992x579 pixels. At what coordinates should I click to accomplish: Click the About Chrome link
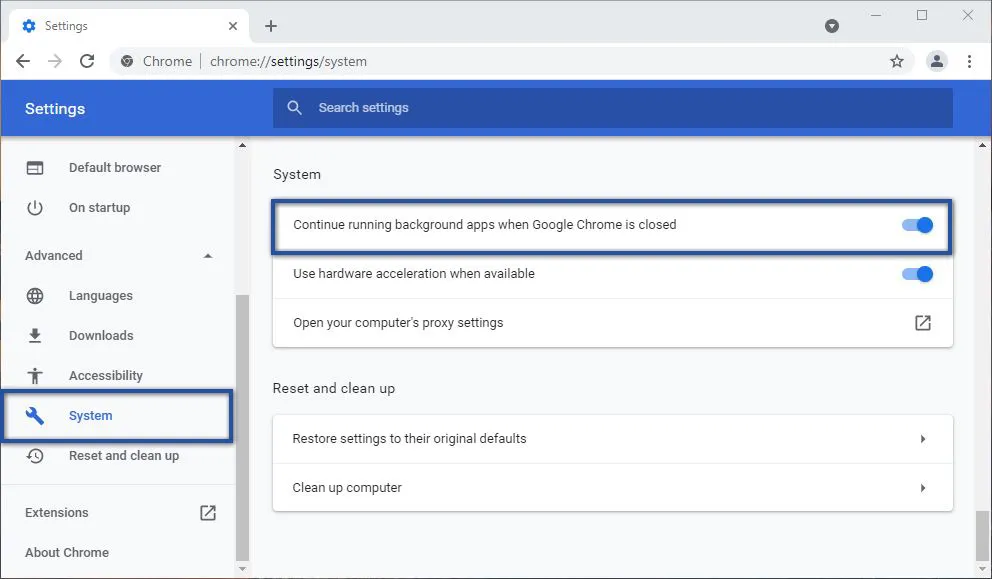pos(66,552)
